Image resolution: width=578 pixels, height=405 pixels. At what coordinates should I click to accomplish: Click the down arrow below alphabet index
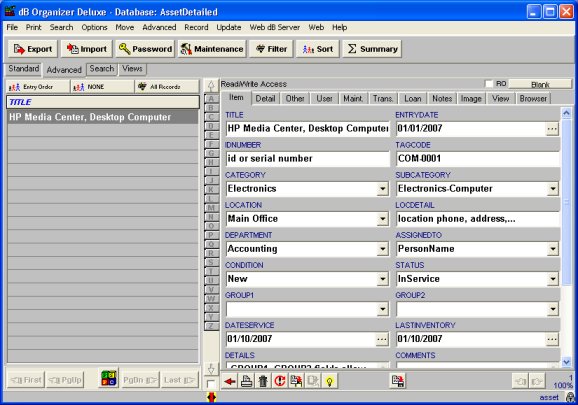tap(211, 369)
